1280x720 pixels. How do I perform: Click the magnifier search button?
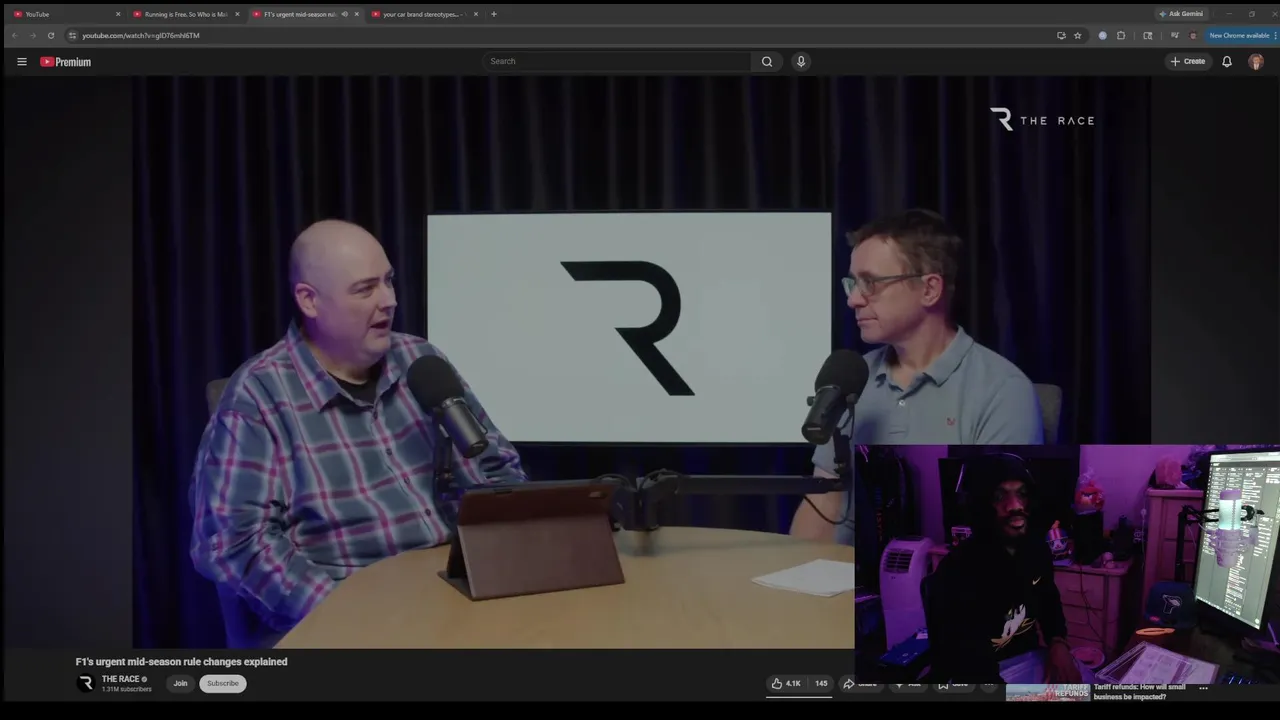pyautogui.click(x=767, y=61)
